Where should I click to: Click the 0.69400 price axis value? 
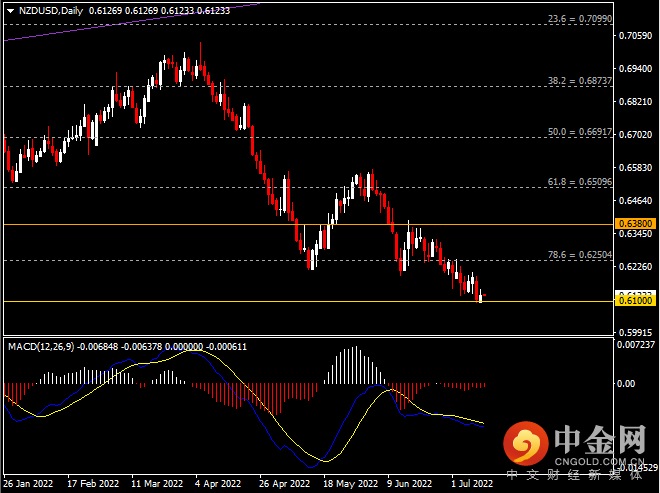(635, 69)
